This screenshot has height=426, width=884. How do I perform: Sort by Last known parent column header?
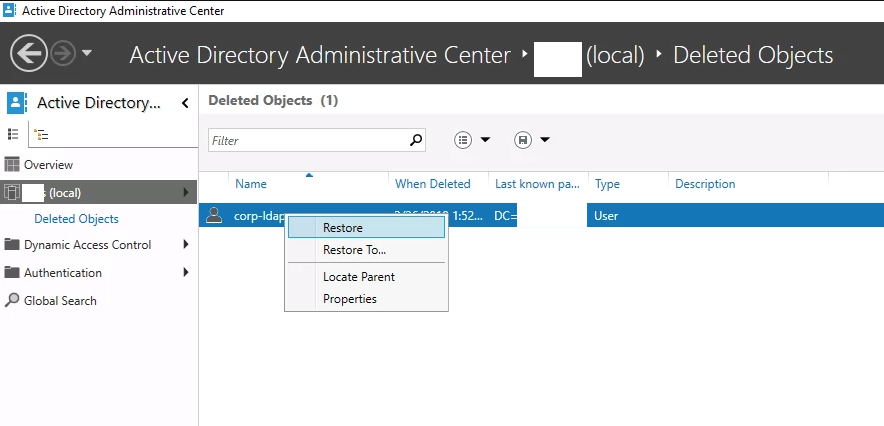click(x=538, y=184)
